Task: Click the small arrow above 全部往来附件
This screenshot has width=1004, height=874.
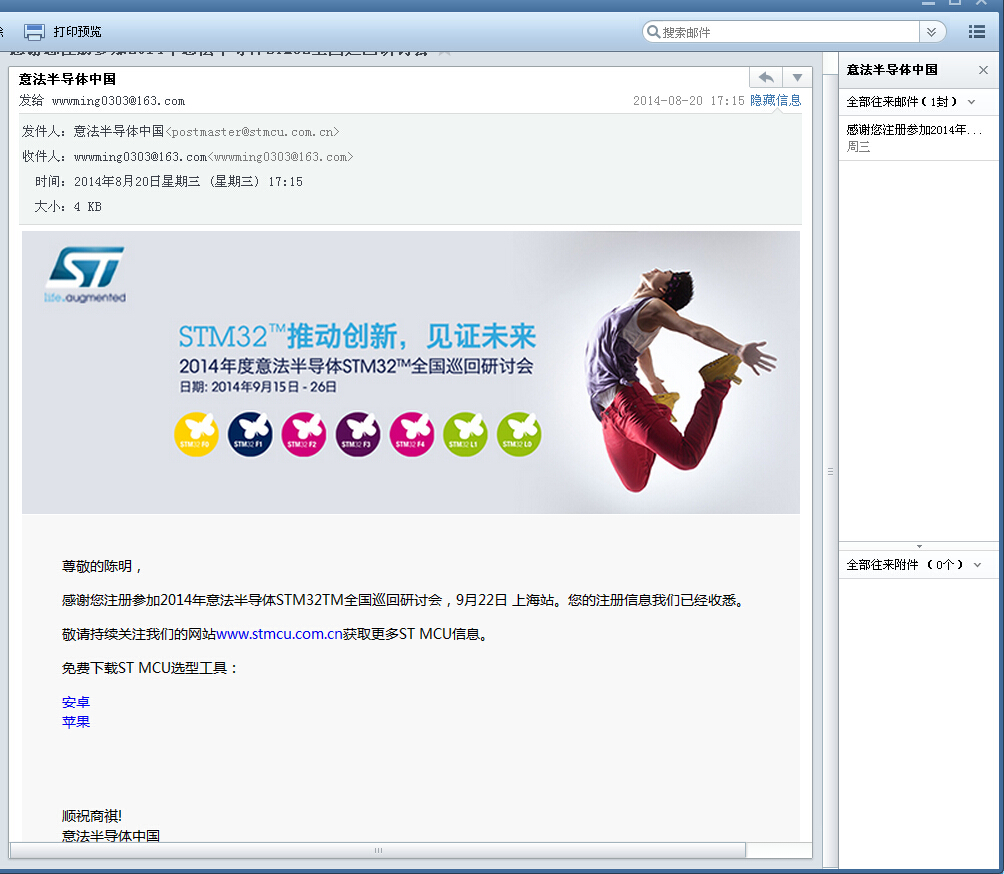Action: [919, 546]
